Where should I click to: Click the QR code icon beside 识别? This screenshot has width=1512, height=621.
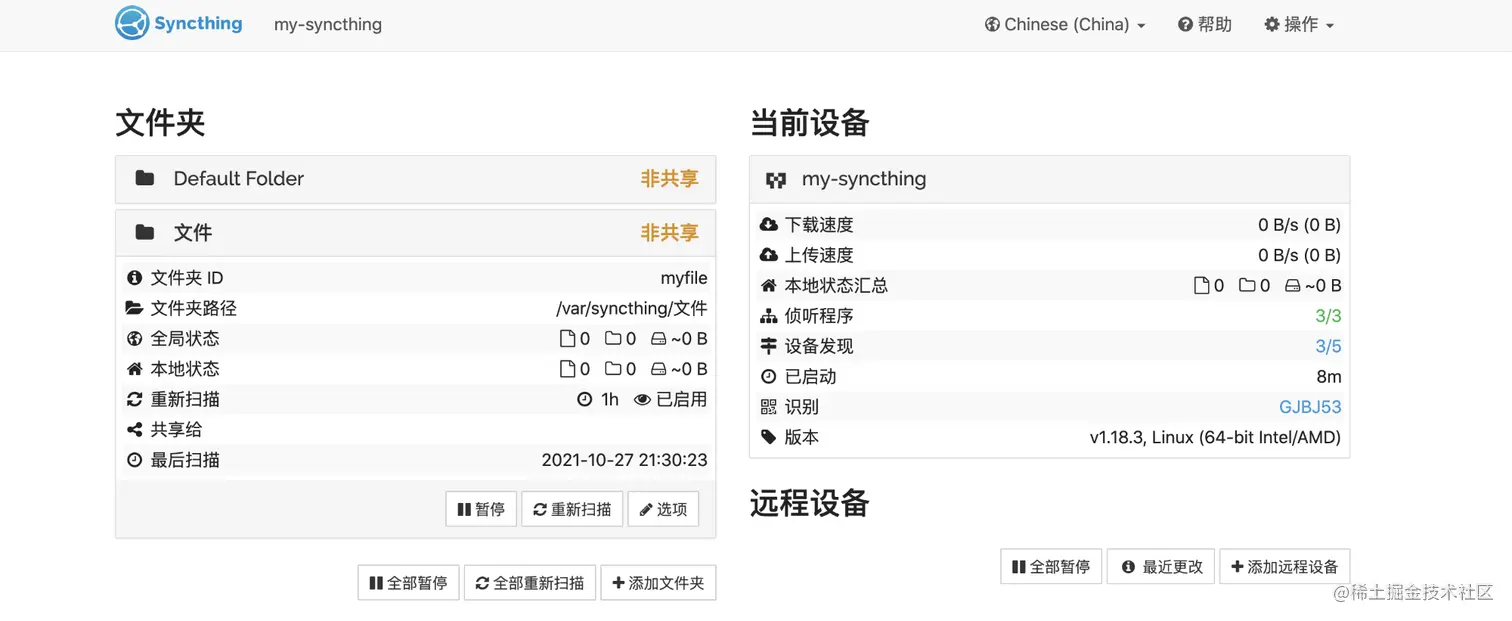pyautogui.click(x=769, y=407)
